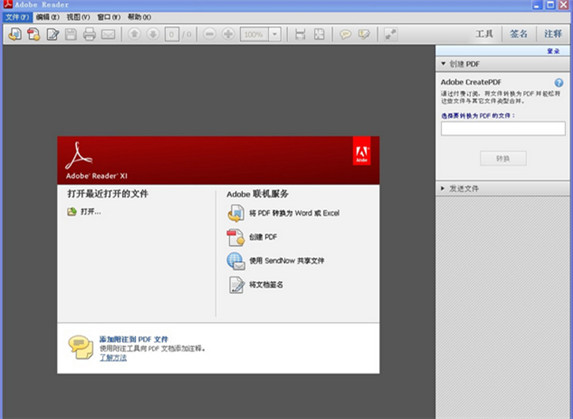573x419 pixels.
Task: Click the open folder icon beside 打开...
Action: pyautogui.click(x=72, y=212)
